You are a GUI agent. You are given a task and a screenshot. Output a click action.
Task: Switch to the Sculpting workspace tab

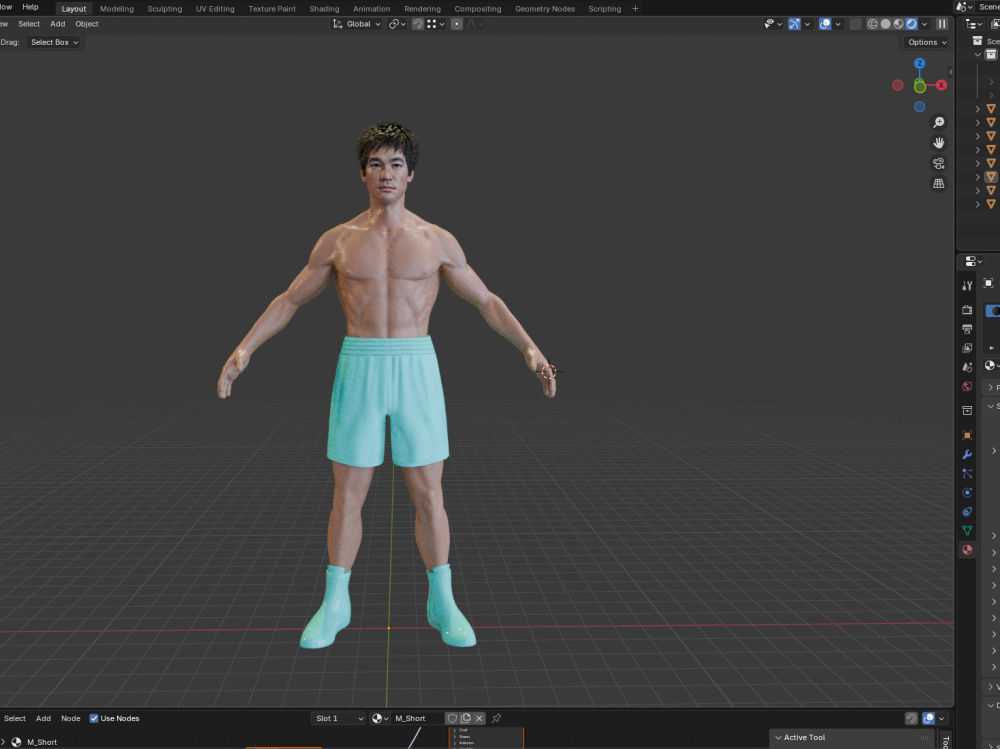pos(165,9)
